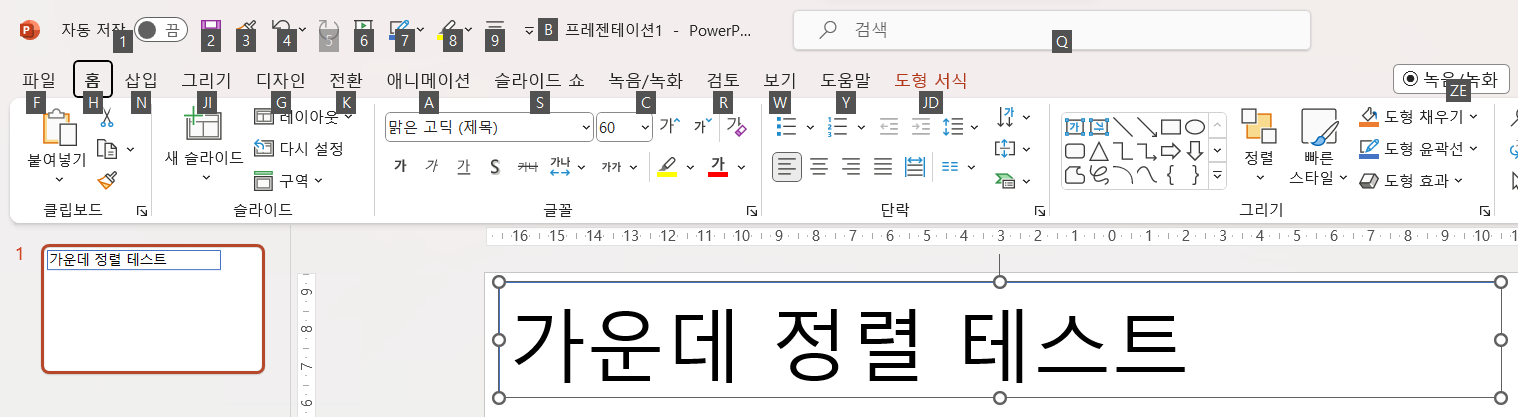Switch to the 슬라이드 쇼 tab
The height and width of the screenshot is (417, 1518).
click(x=539, y=80)
